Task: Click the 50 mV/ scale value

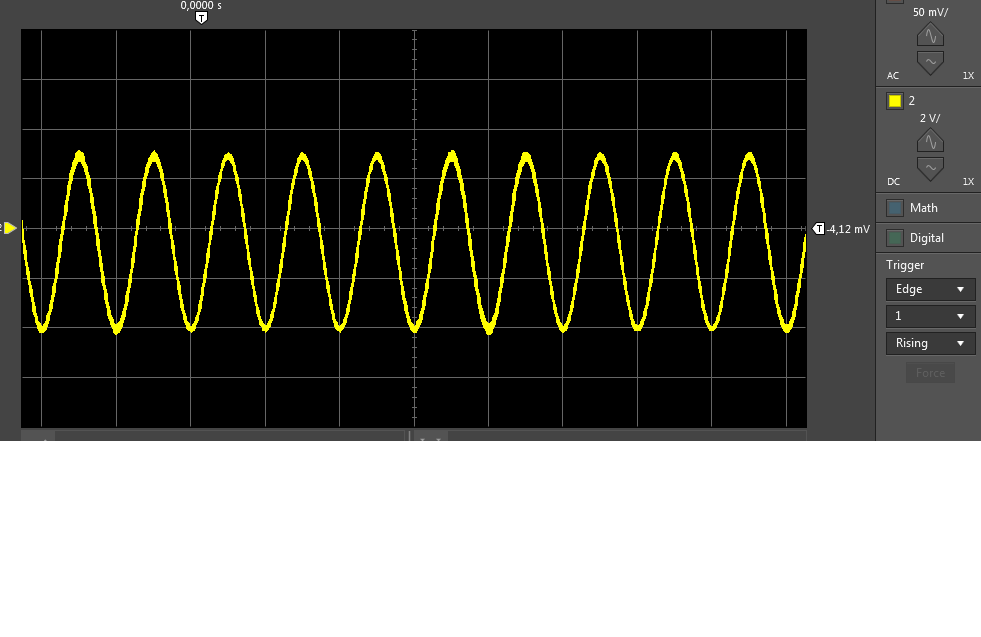Action: click(x=930, y=12)
